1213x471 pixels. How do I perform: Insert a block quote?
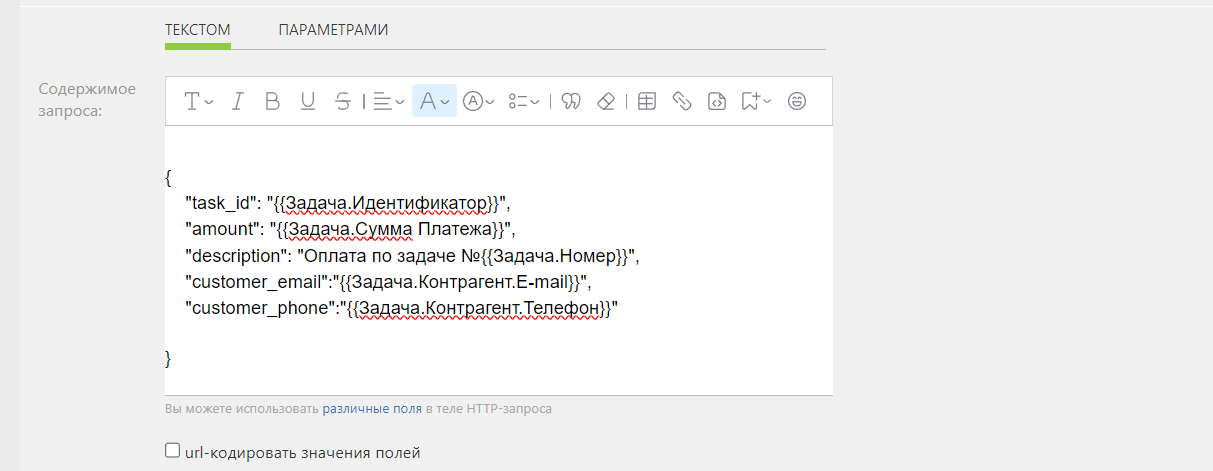pos(571,101)
